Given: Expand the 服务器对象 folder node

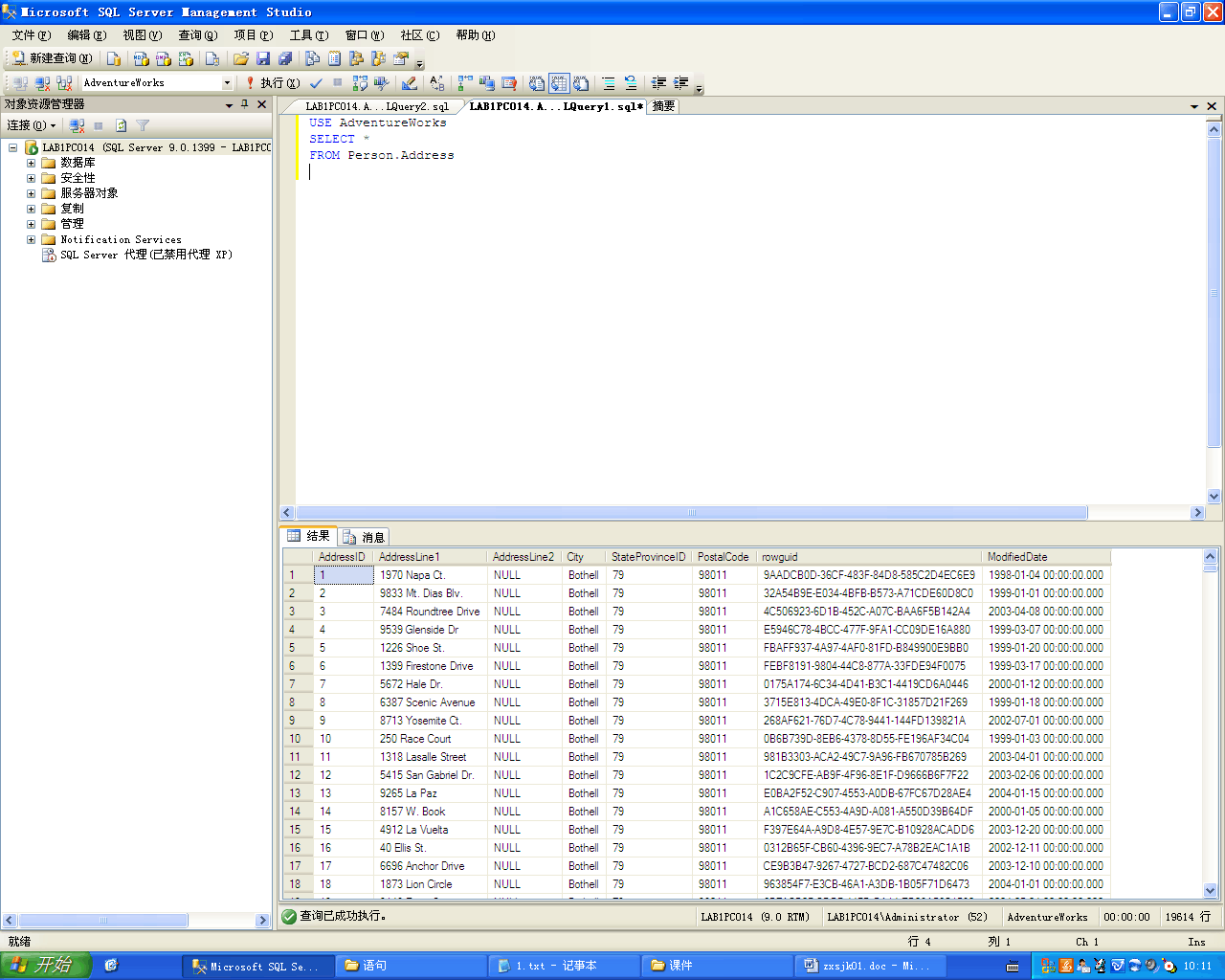Looking at the screenshot, I should pos(31,193).
